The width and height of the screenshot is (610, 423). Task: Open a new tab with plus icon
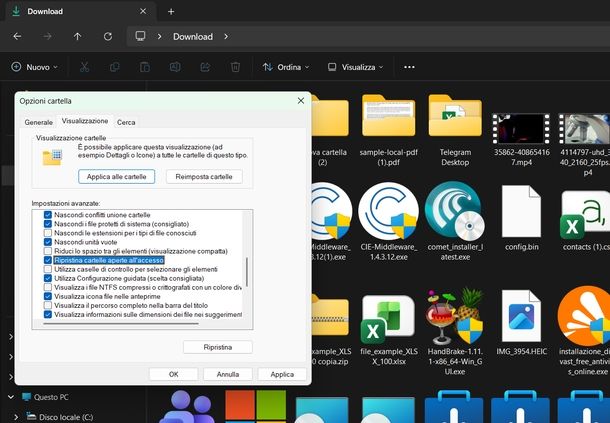pos(171,12)
